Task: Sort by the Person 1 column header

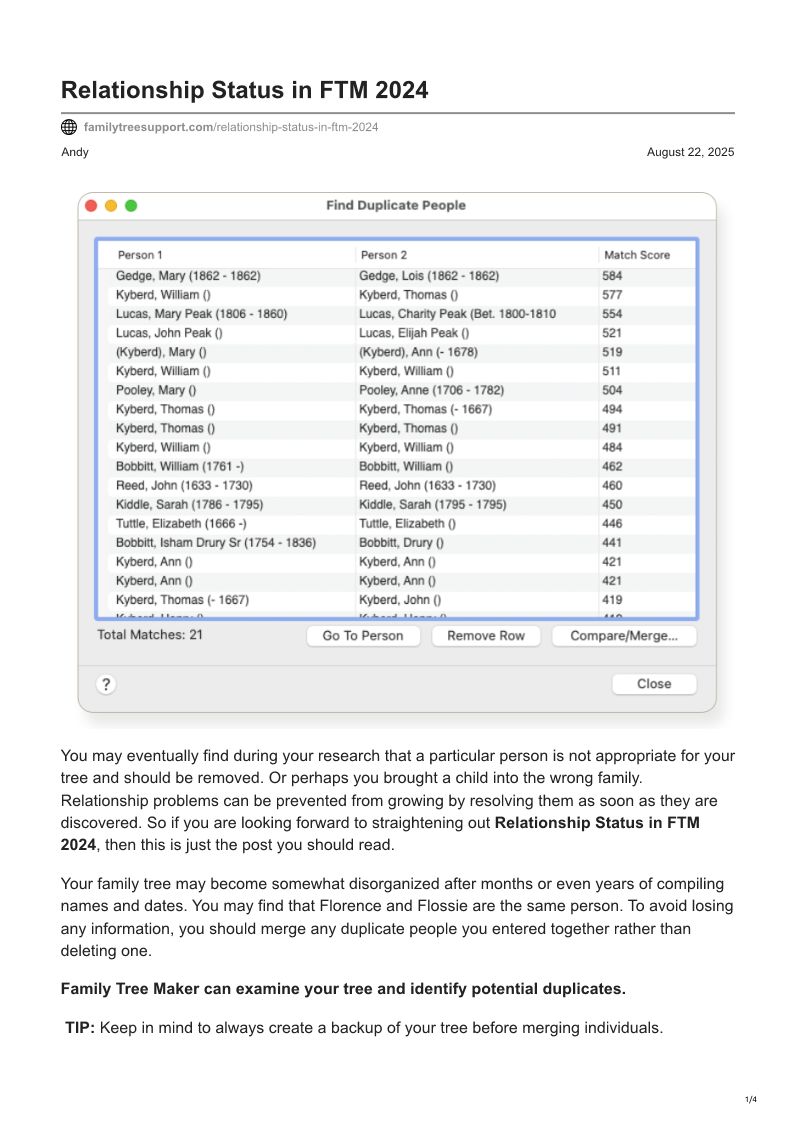Action: pyautogui.click(x=140, y=255)
